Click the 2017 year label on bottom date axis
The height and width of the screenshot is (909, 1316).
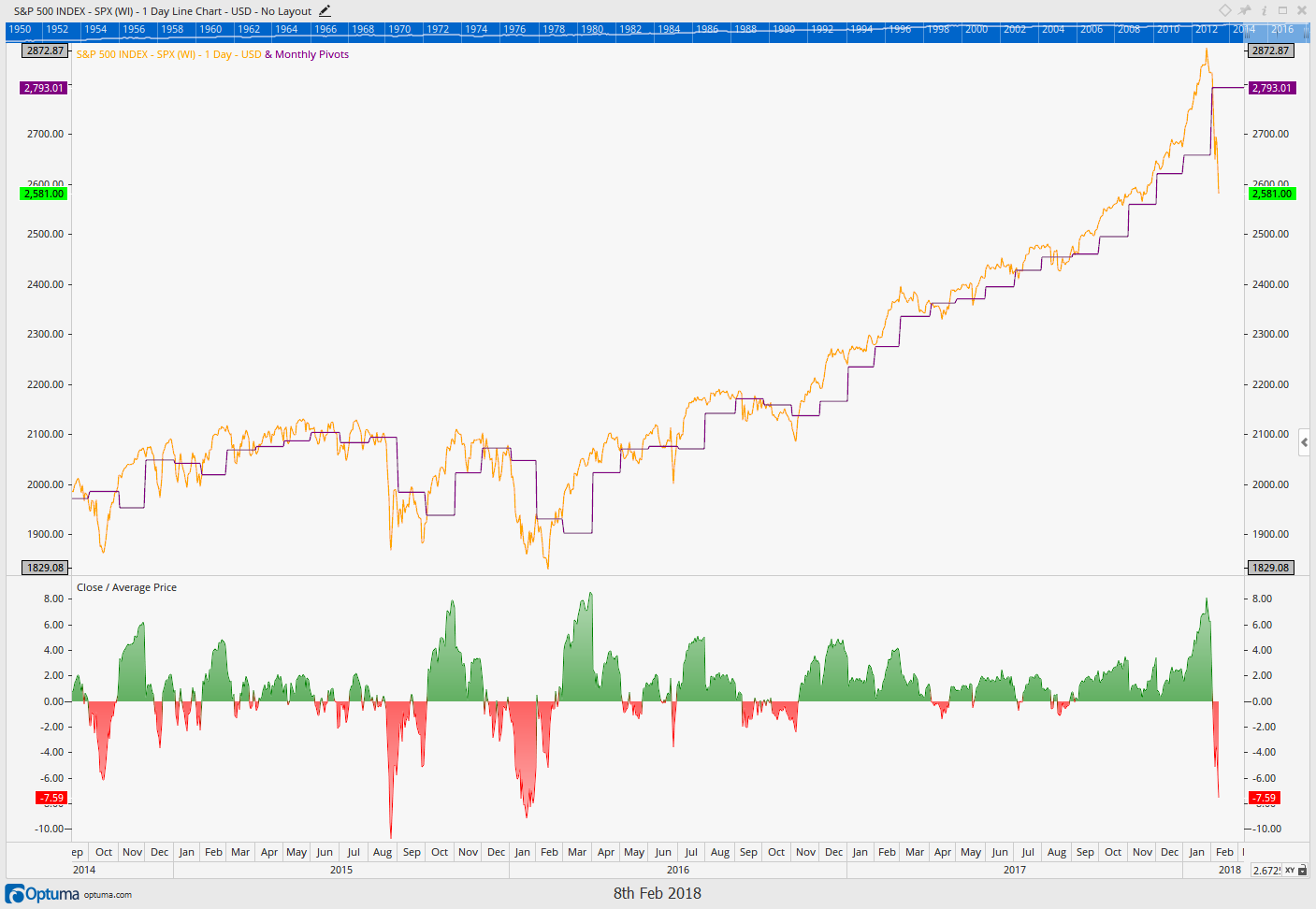point(1015,870)
